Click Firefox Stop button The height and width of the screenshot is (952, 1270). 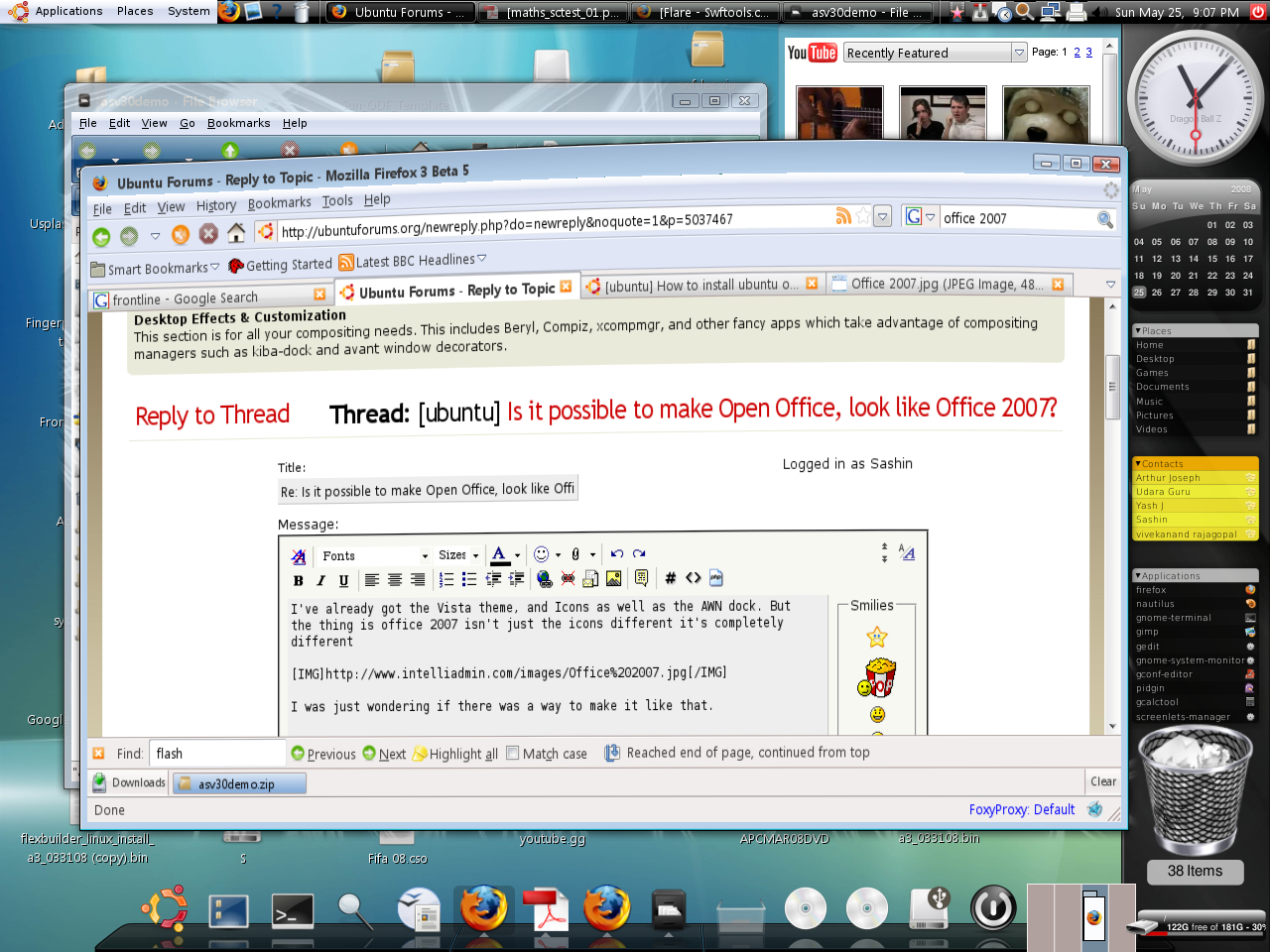(207, 234)
